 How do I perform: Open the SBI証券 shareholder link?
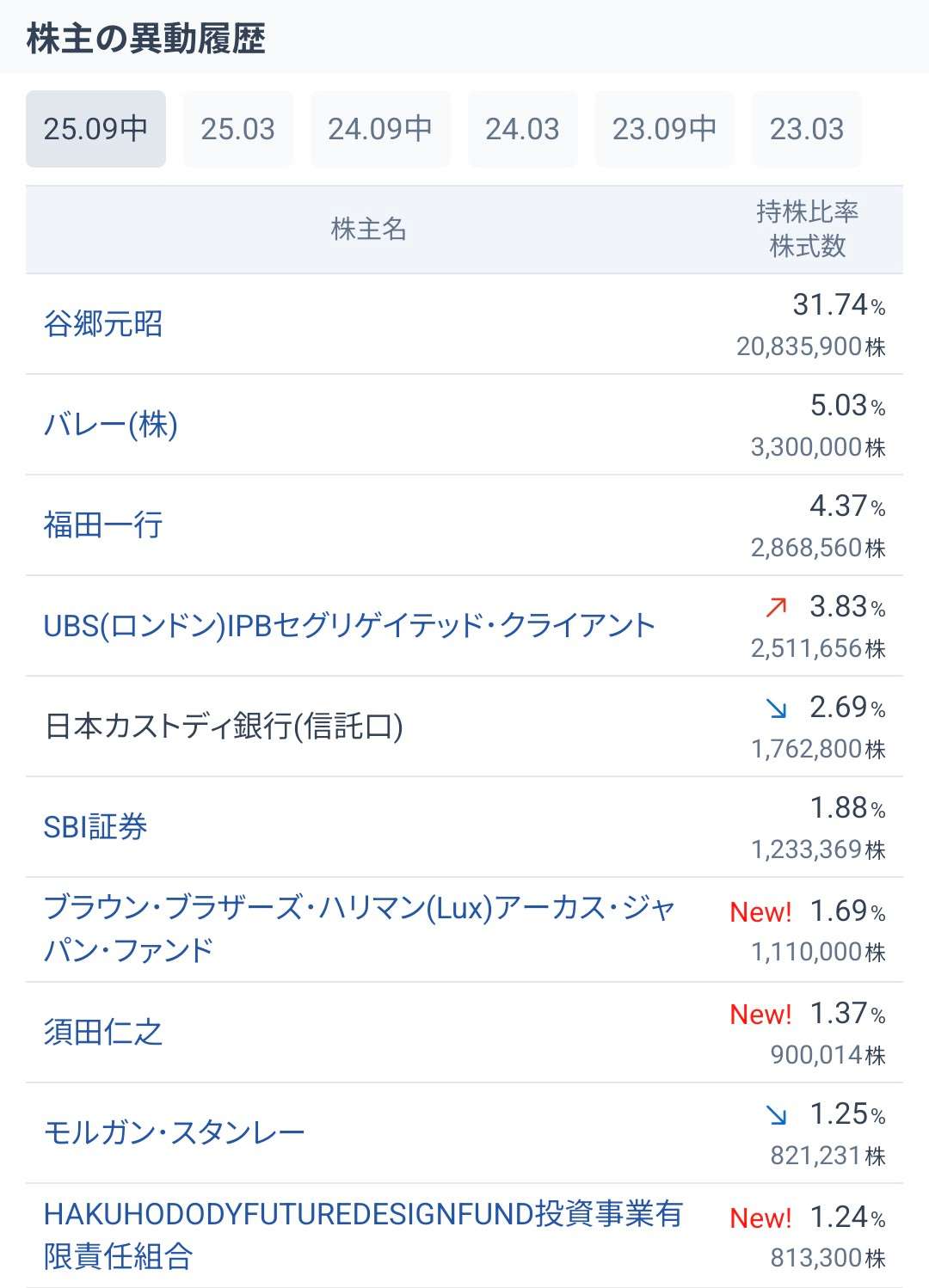[95, 827]
